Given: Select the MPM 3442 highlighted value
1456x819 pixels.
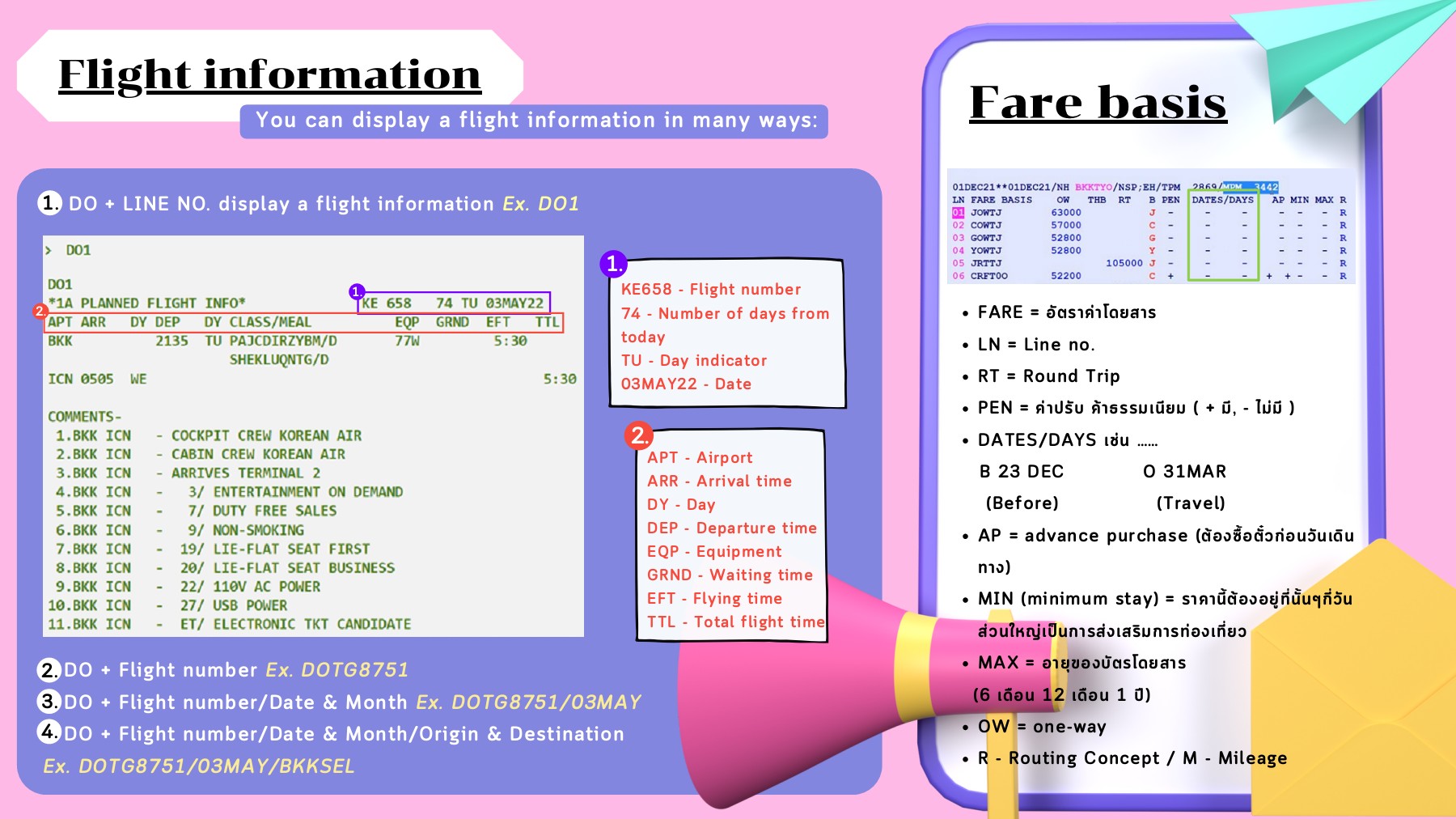Looking at the screenshot, I should point(1251,185).
